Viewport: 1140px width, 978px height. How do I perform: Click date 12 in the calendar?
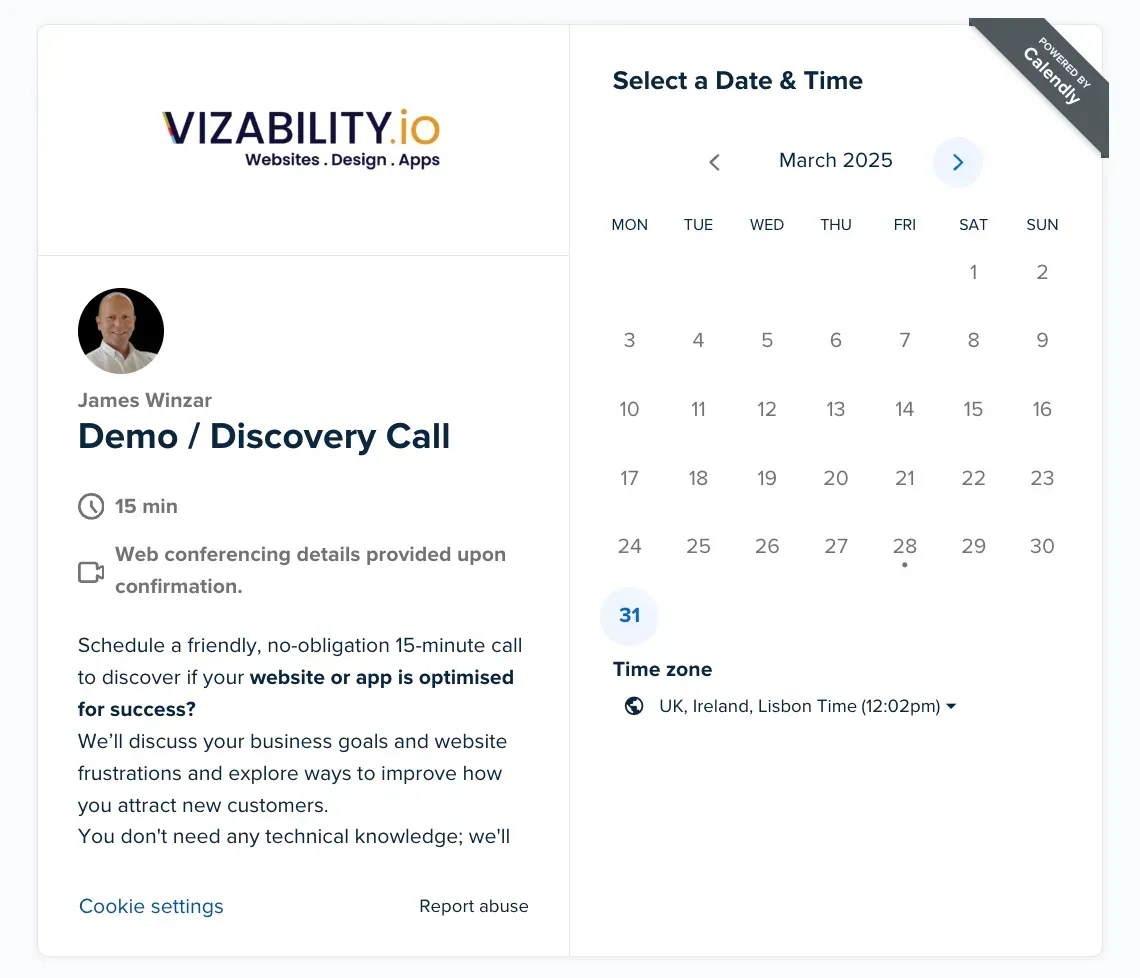point(767,409)
